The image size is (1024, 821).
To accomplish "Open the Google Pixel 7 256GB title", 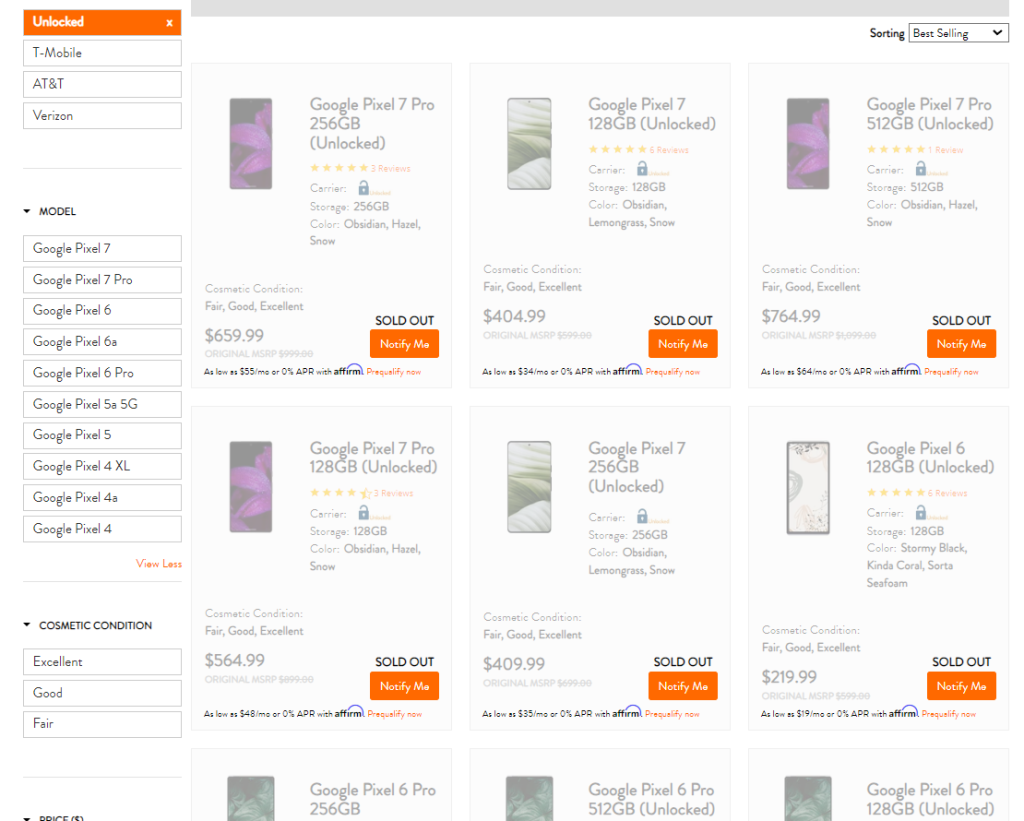I will click(637, 467).
